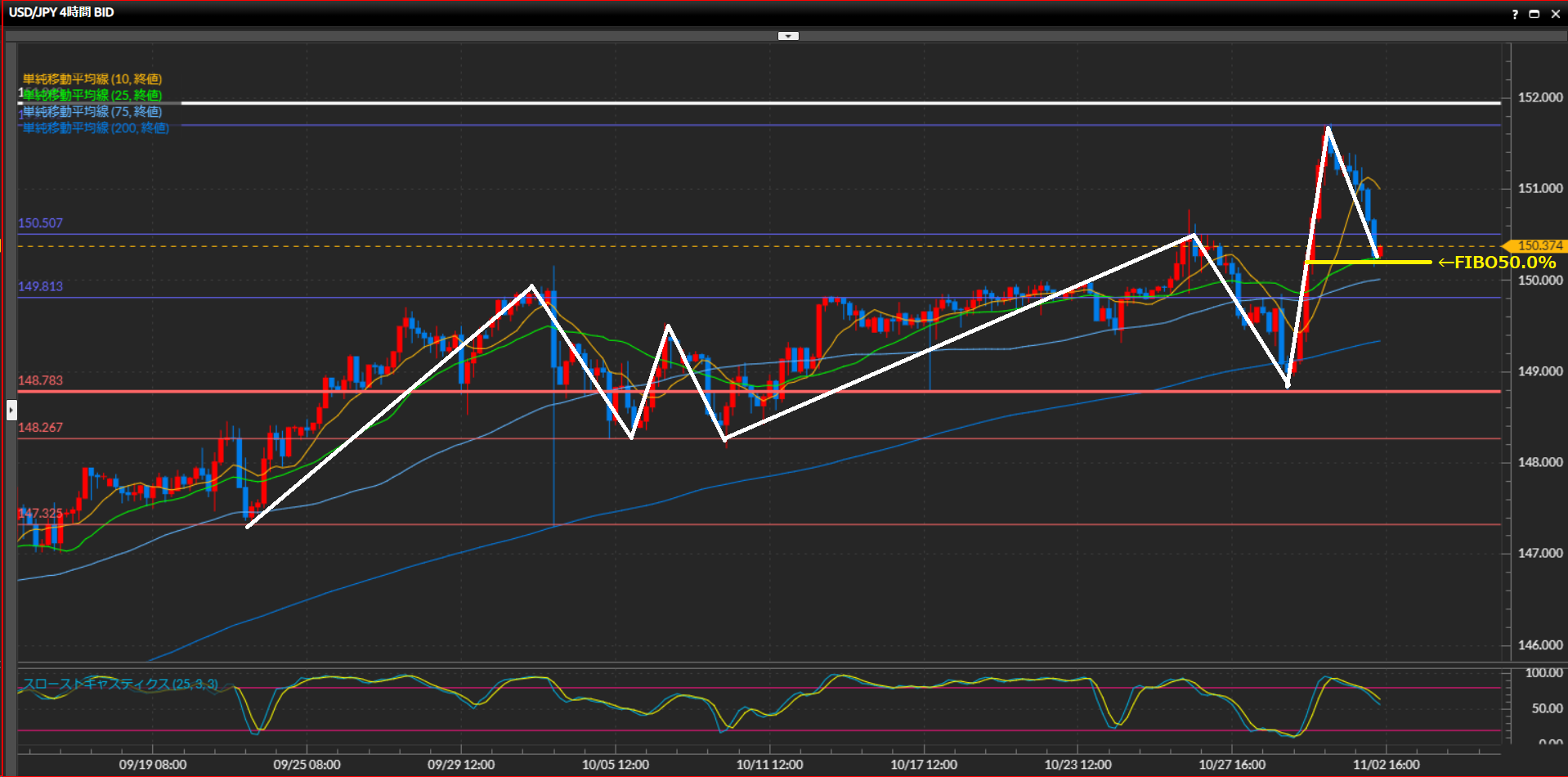Maximize the USD/JPY chart window
This screenshot has height=777, width=1568.
coord(1534,14)
